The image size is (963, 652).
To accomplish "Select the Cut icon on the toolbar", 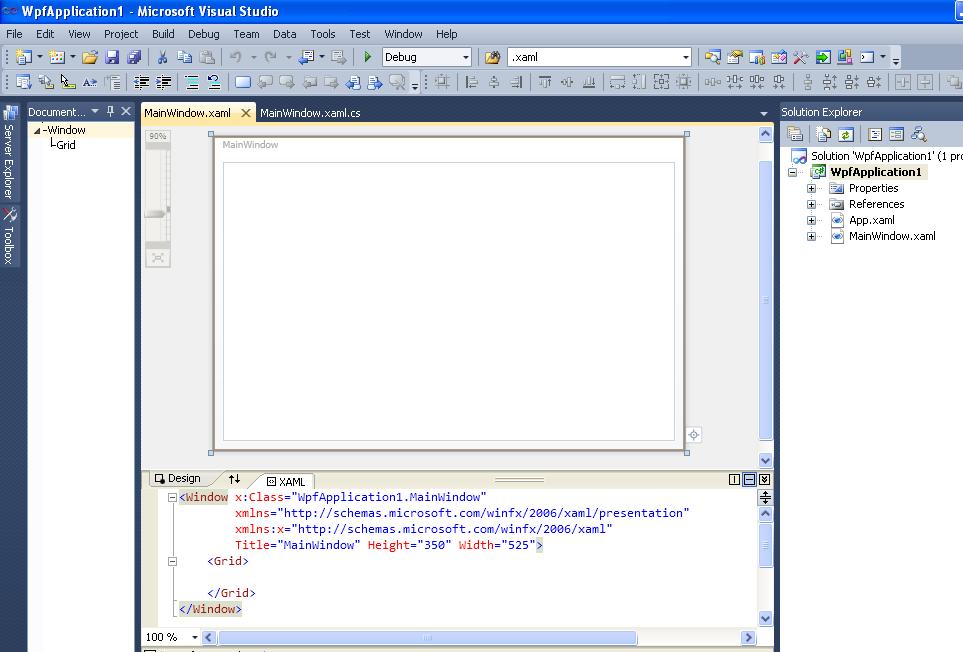I will (x=163, y=57).
